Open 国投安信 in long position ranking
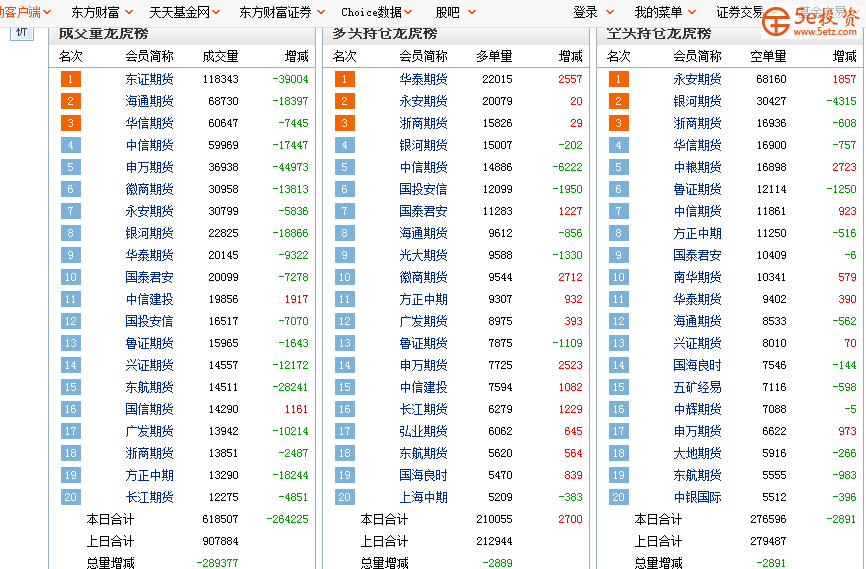 tap(423, 189)
